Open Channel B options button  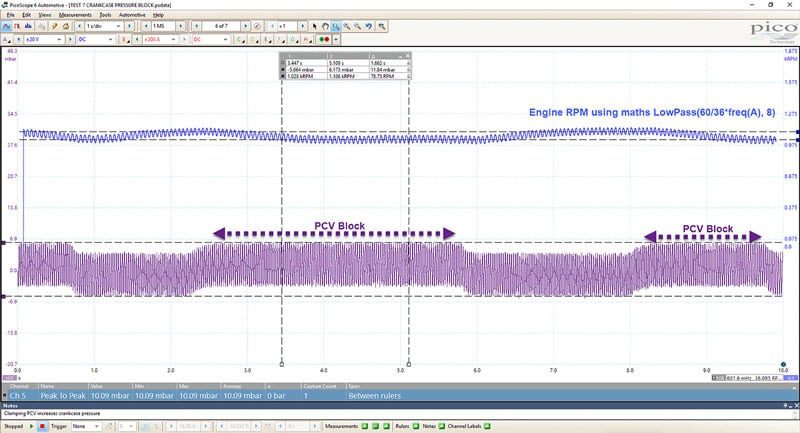tap(125, 39)
